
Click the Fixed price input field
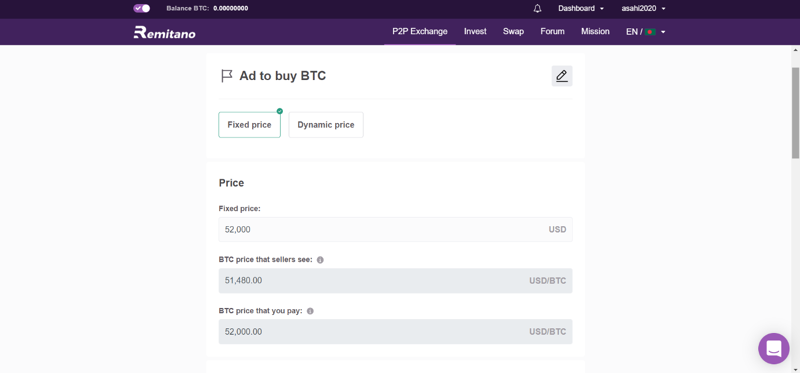tap(395, 230)
